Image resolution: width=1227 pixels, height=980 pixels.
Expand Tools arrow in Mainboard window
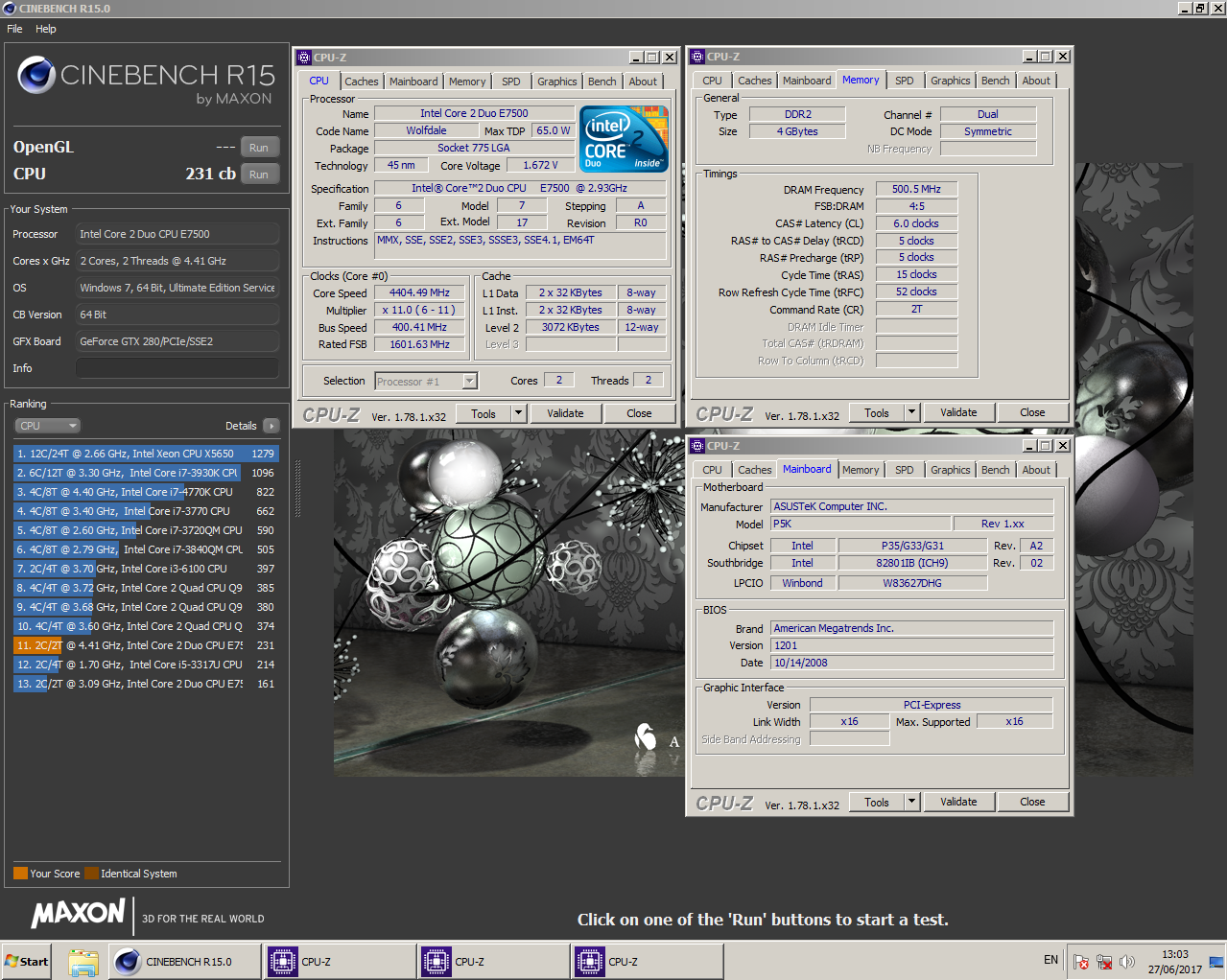(x=912, y=802)
